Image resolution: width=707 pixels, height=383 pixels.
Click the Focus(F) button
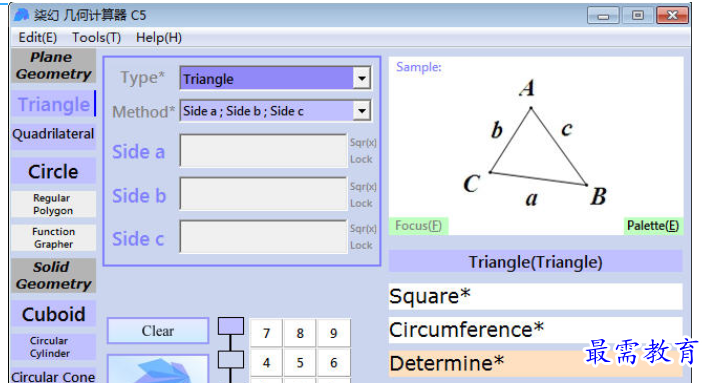[419, 226]
